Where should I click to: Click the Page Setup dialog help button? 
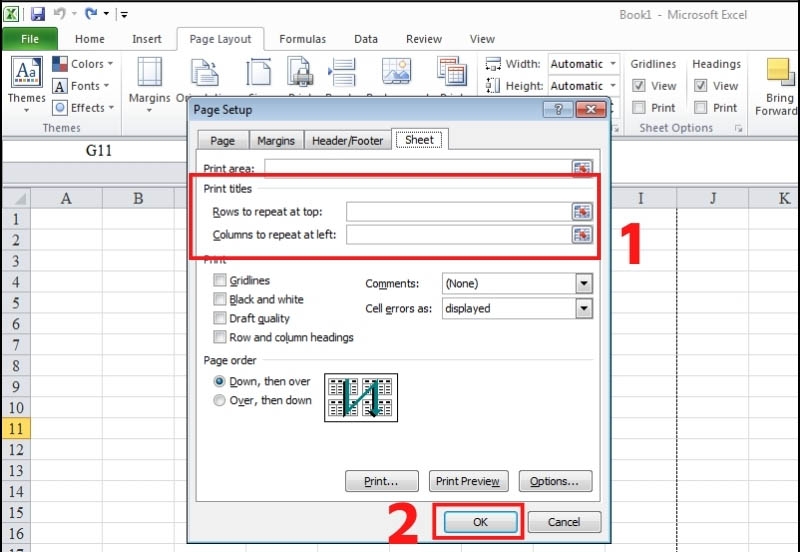[558, 109]
